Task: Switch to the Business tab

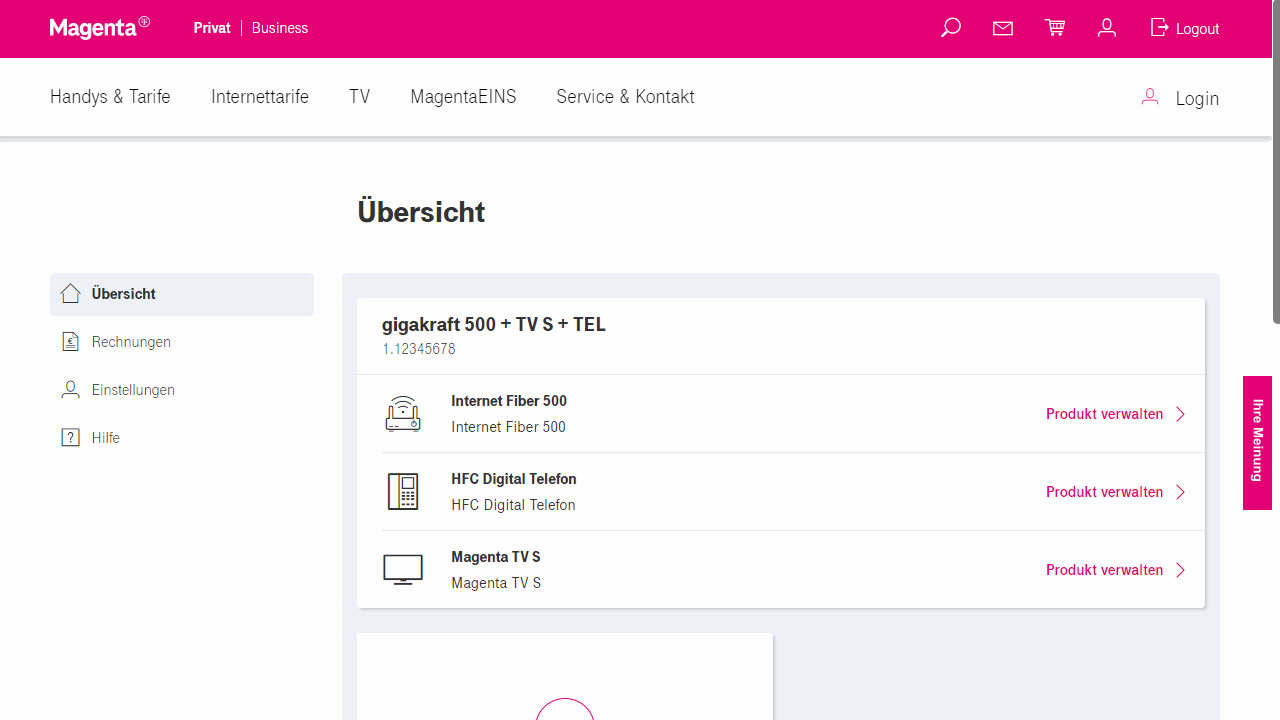Action: 279,28
